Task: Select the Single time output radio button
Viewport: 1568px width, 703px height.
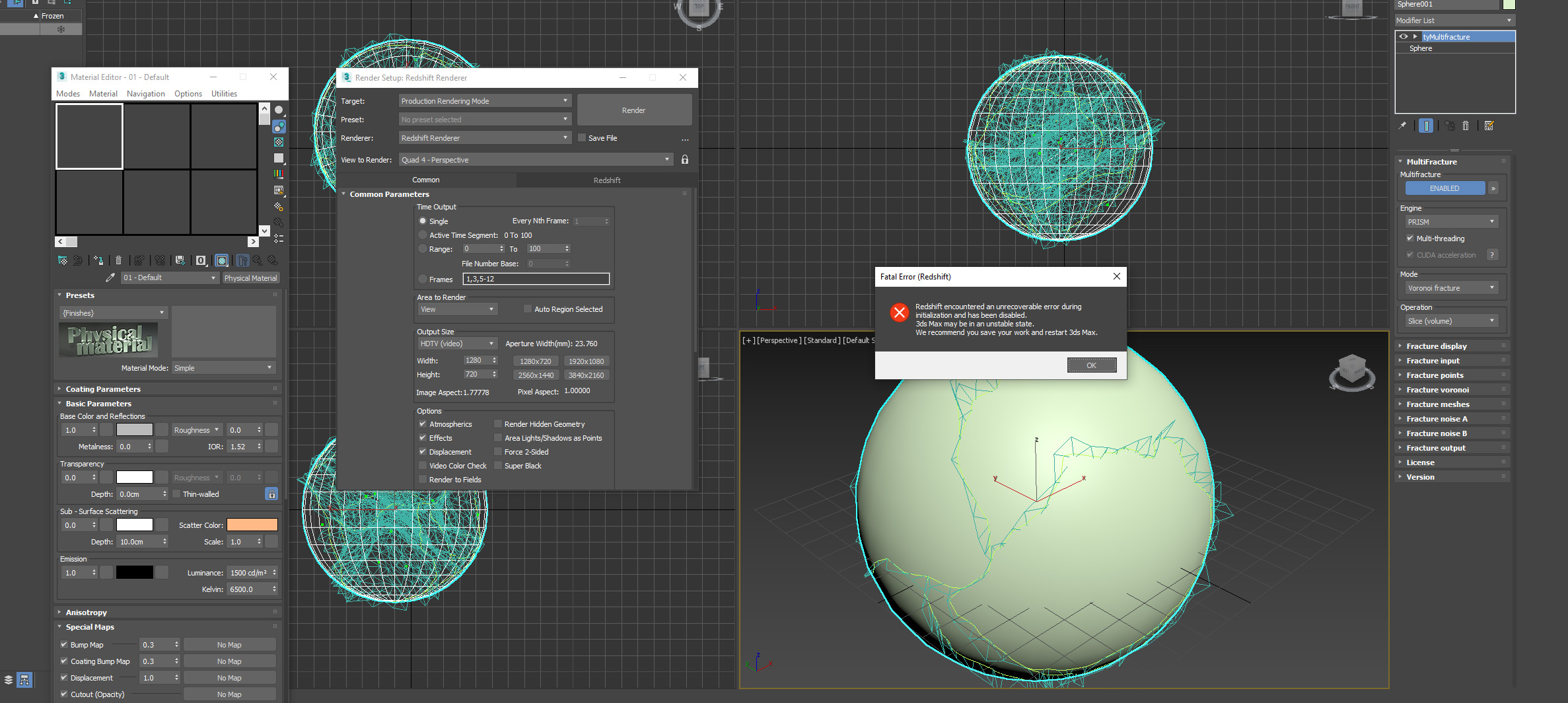Action: 423,221
